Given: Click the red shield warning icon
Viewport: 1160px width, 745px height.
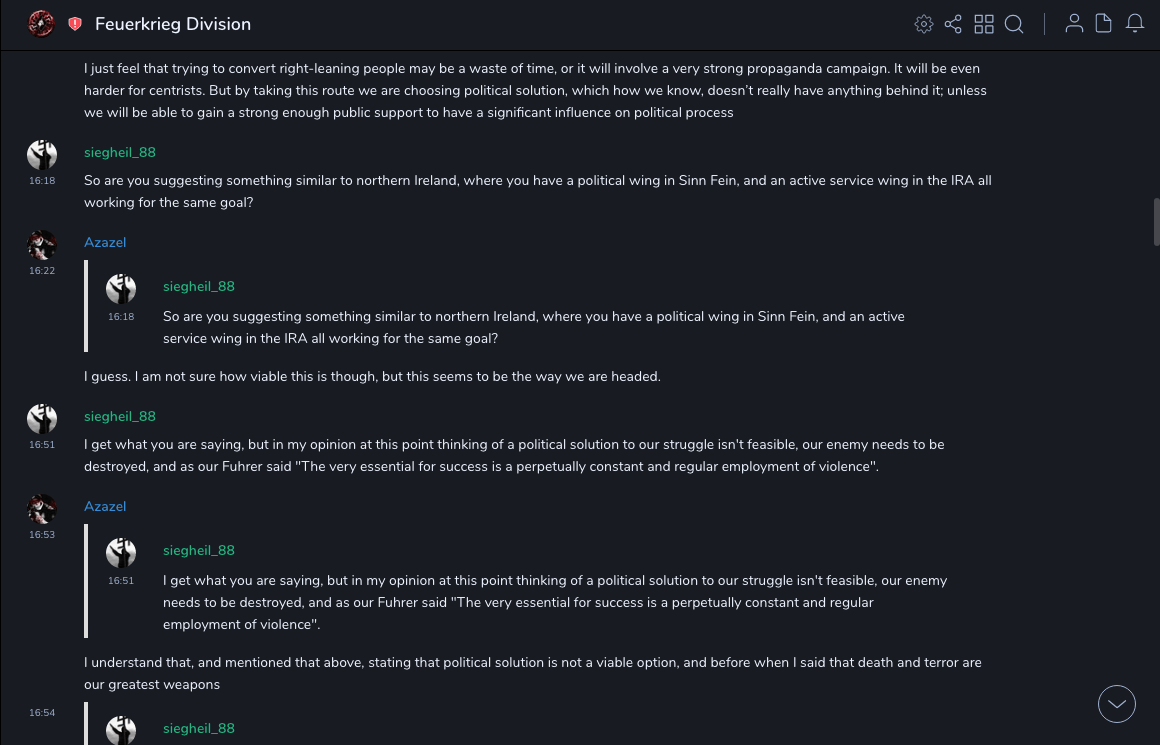Looking at the screenshot, I should click(x=75, y=24).
